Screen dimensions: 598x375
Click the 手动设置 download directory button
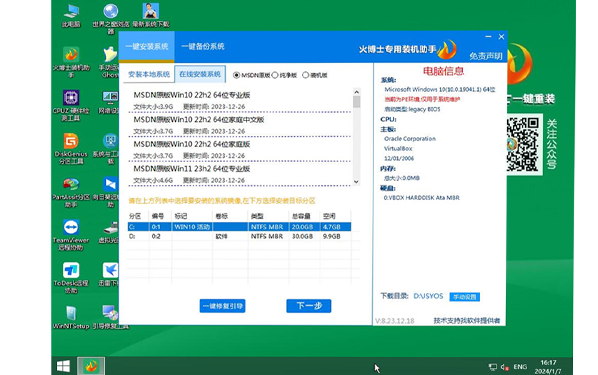(x=465, y=297)
